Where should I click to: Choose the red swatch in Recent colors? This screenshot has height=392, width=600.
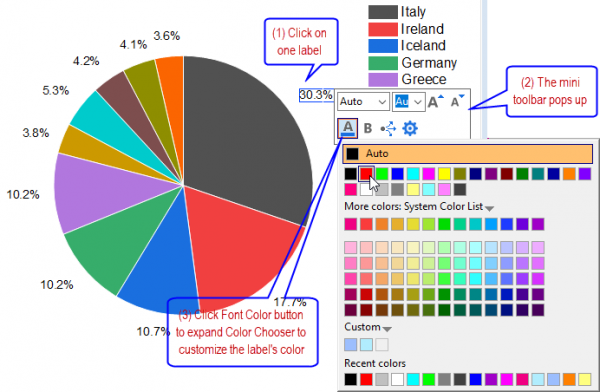[366, 379]
